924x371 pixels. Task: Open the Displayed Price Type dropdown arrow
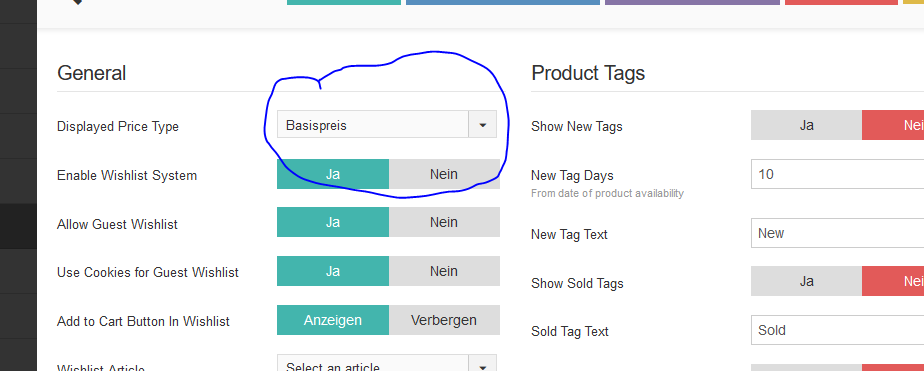(x=483, y=125)
